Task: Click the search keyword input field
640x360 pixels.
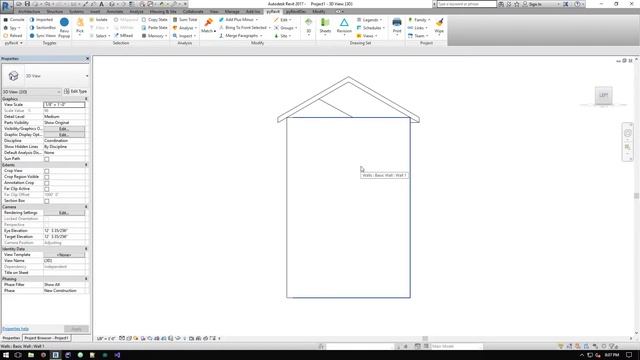Action: point(466,4)
